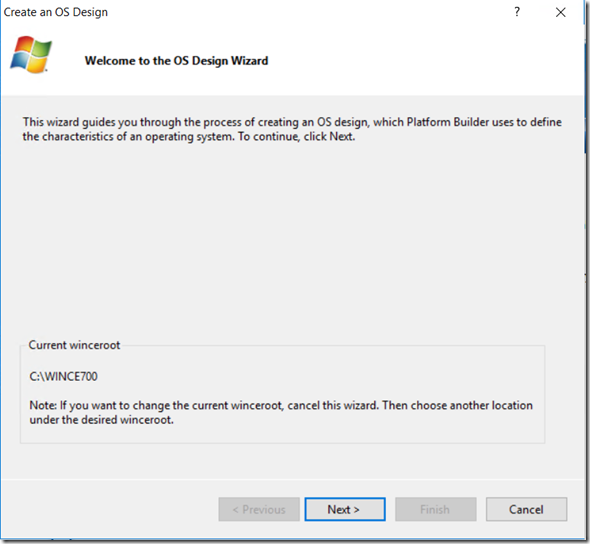Click the 'Current winceroot' group label
This screenshot has height=544, width=590.
point(74,345)
